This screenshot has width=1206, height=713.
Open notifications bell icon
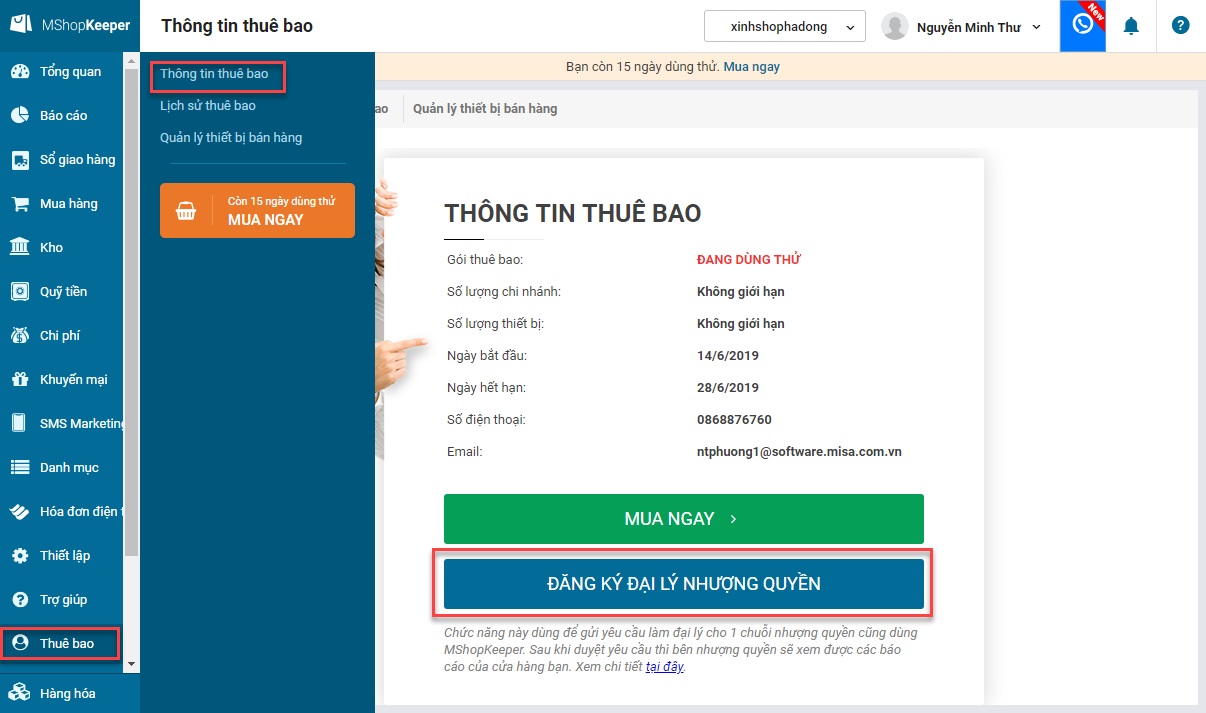1131,26
